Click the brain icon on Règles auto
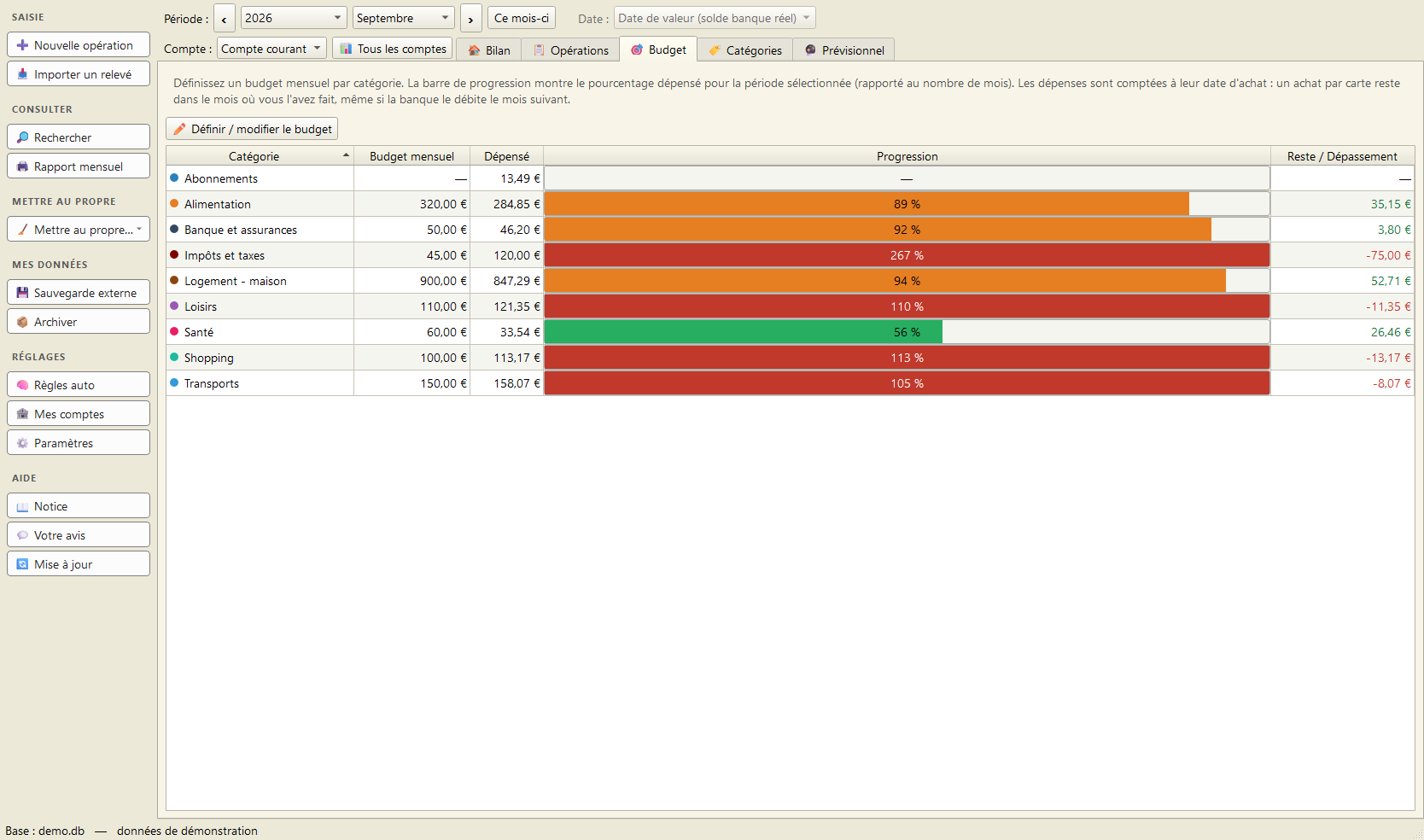 22,385
